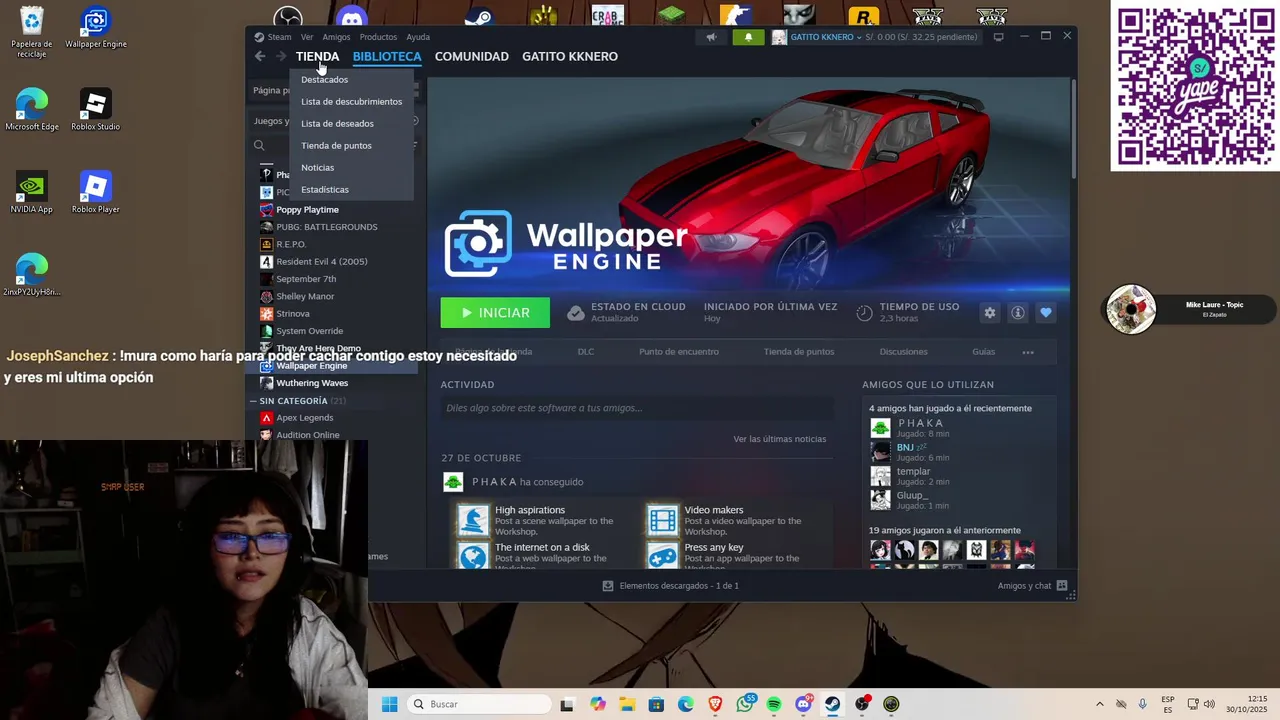Open the Productos menu
Image resolution: width=1280 pixels, height=720 pixels.
coord(378,37)
